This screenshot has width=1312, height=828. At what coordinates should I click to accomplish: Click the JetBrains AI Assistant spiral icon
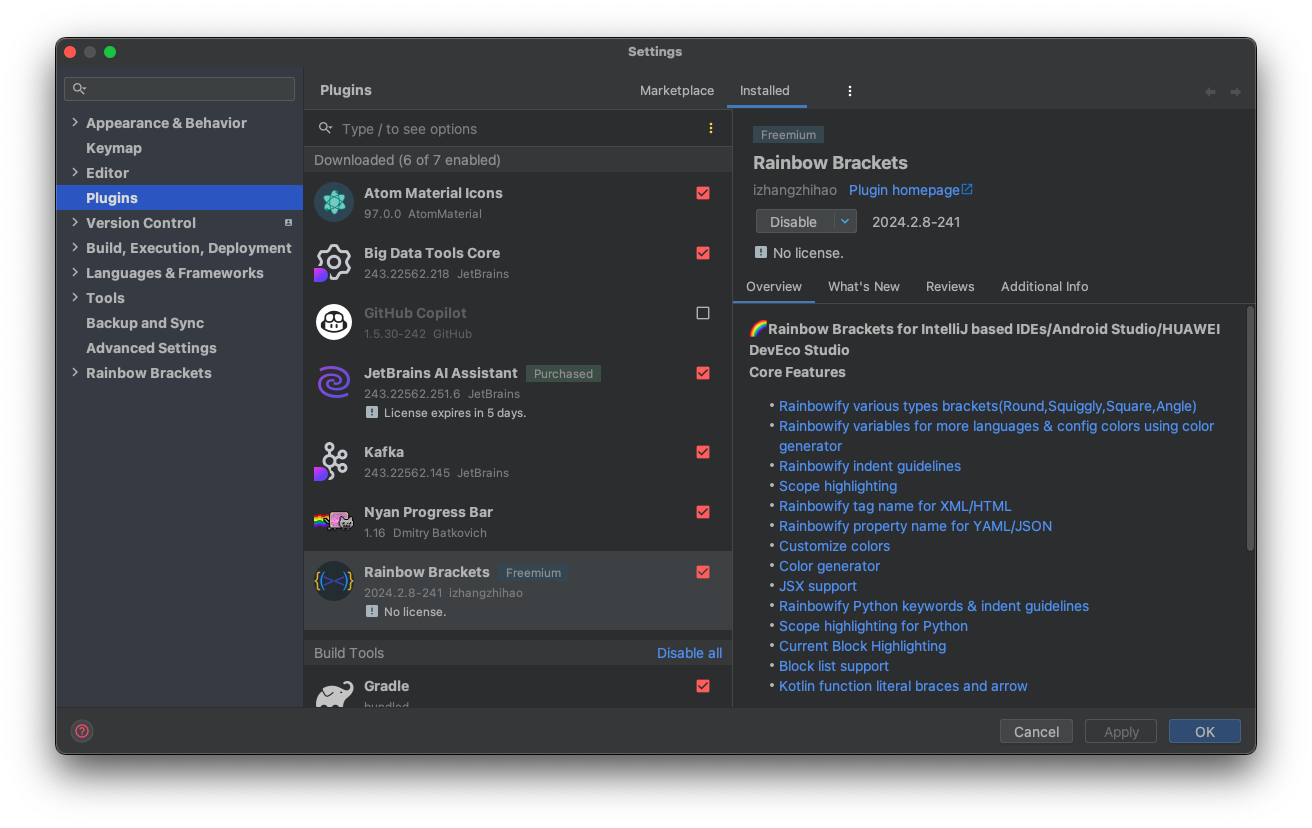click(334, 382)
